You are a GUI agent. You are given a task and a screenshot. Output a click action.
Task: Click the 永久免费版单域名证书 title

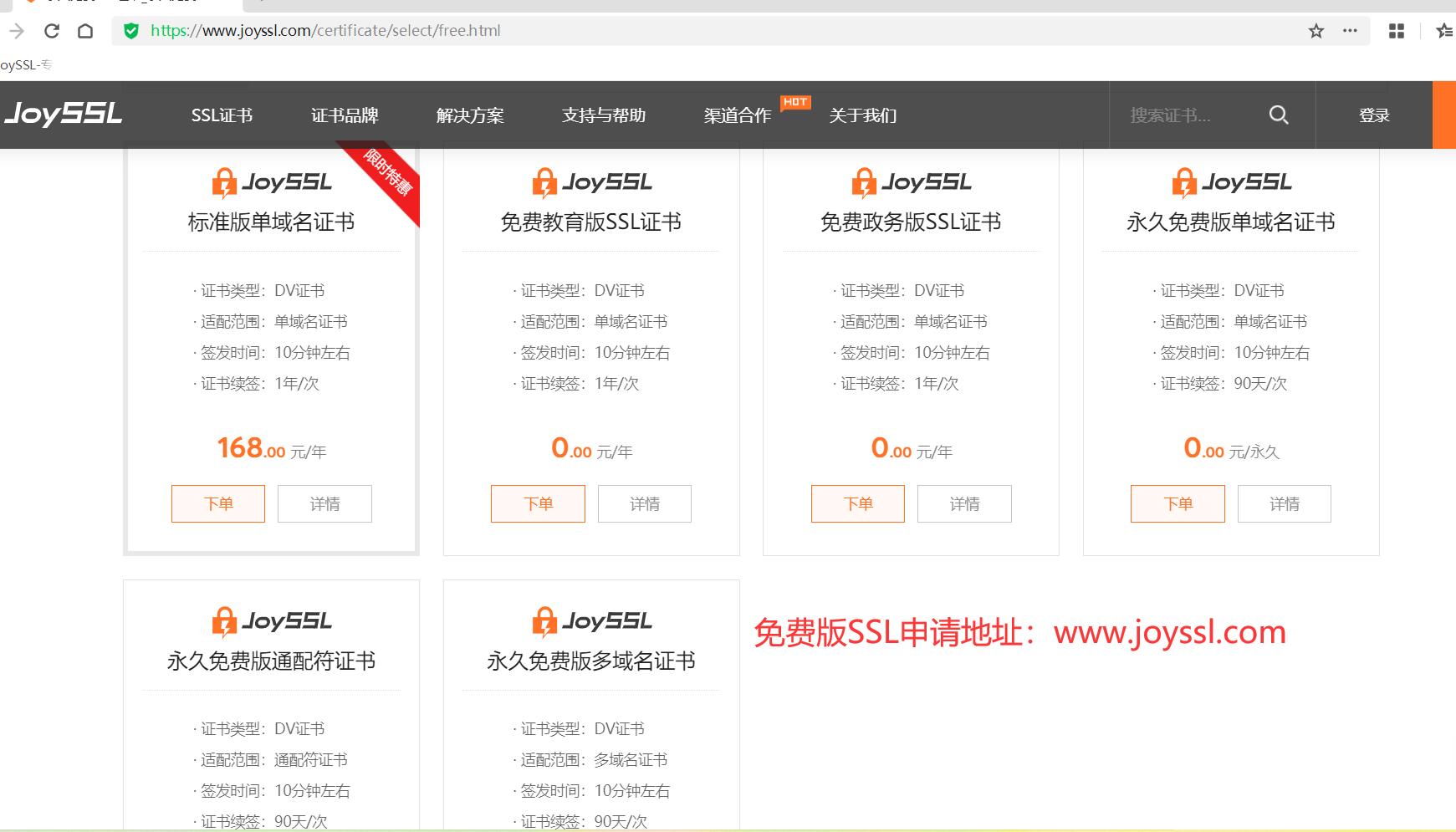point(1231,222)
